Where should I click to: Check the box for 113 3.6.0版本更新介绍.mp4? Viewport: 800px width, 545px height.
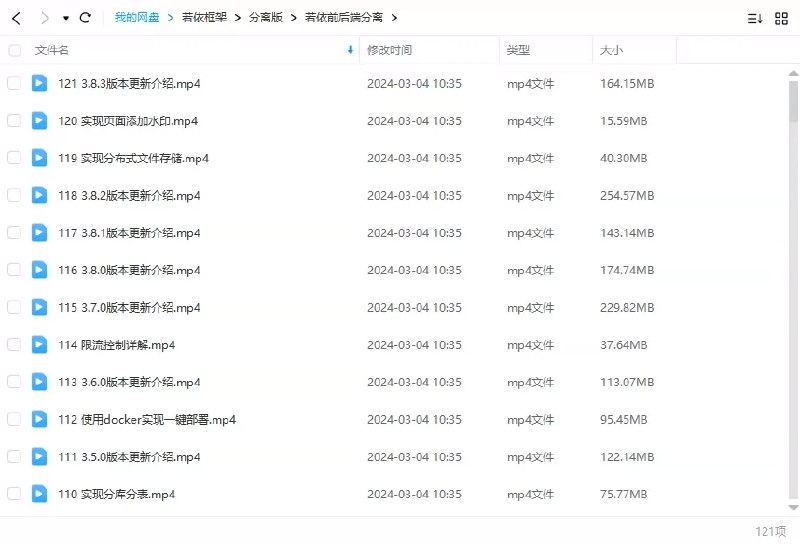click(14, 382)
